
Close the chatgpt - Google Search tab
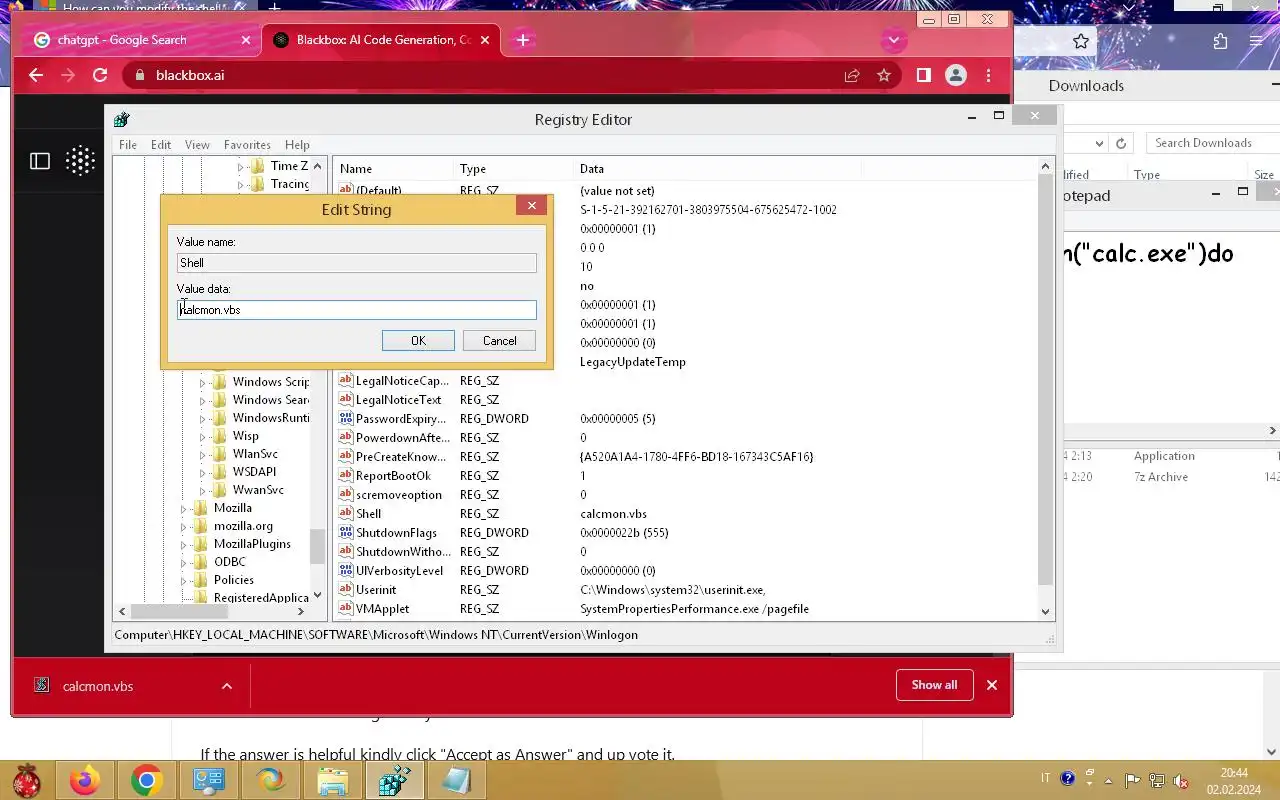coord(246,40)
